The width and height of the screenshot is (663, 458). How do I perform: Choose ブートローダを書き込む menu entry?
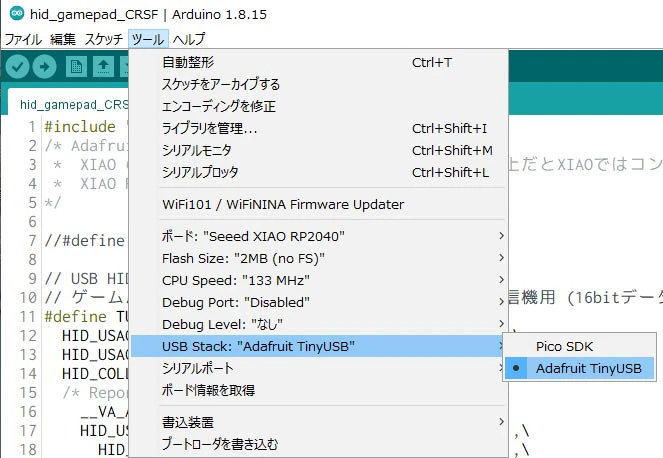[x=318, y=444]
